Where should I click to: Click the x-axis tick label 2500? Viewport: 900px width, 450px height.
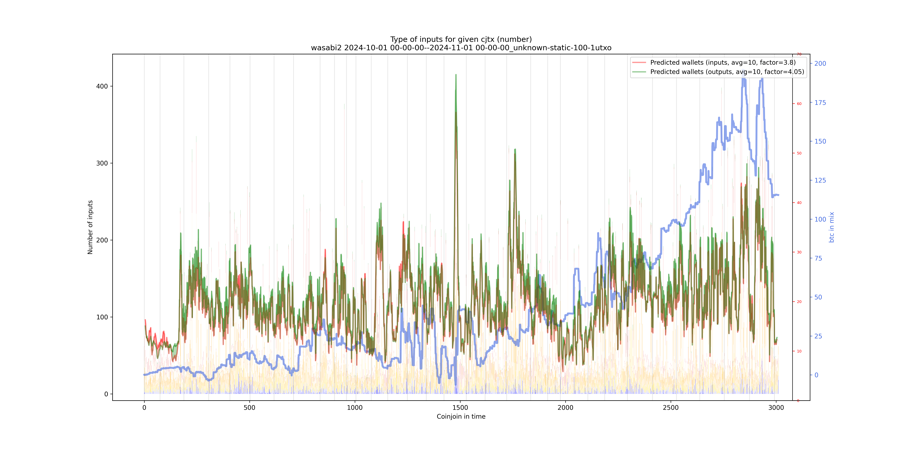pos(671,406)
